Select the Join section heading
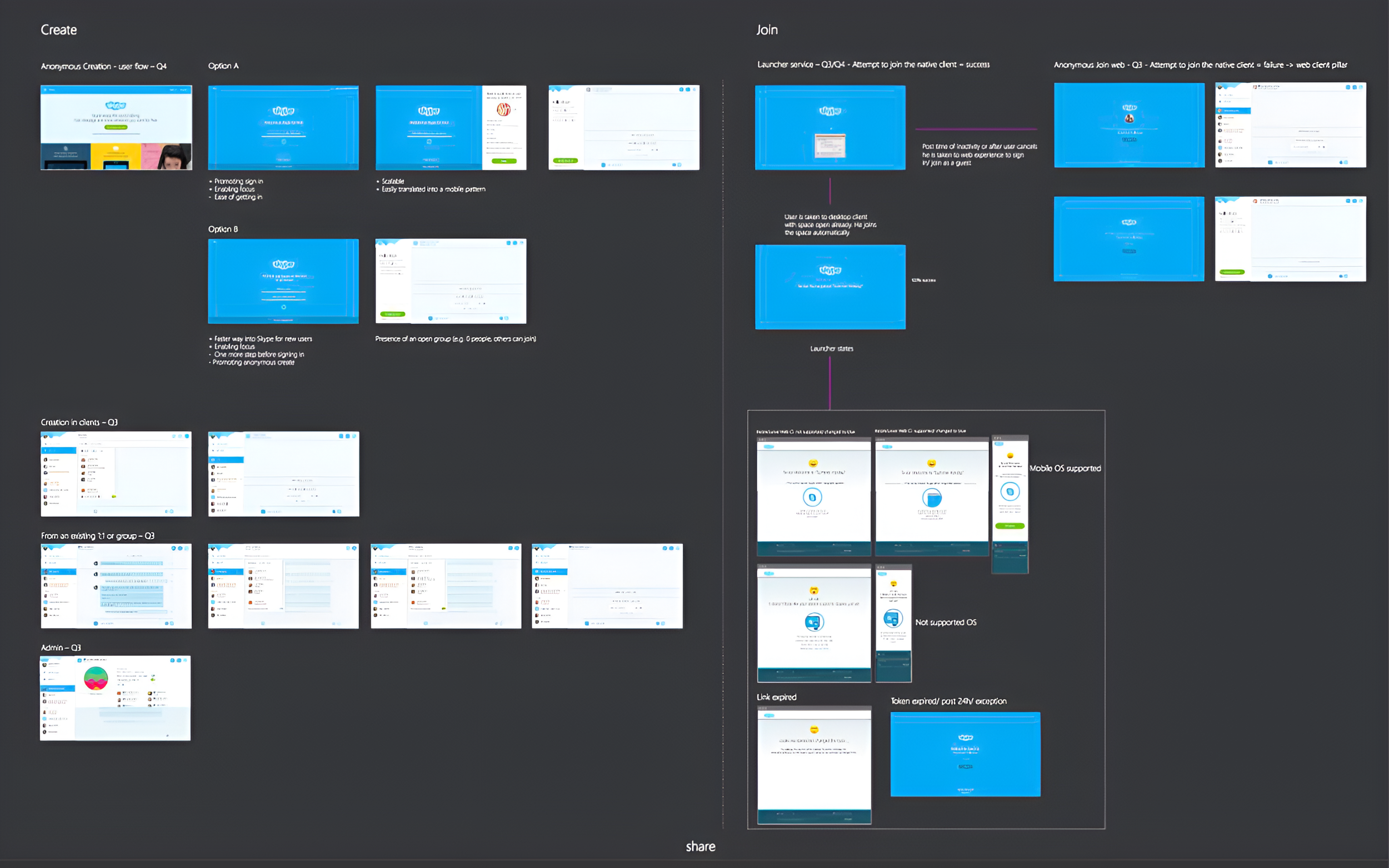1389x868 pixels. coord(767,30)
